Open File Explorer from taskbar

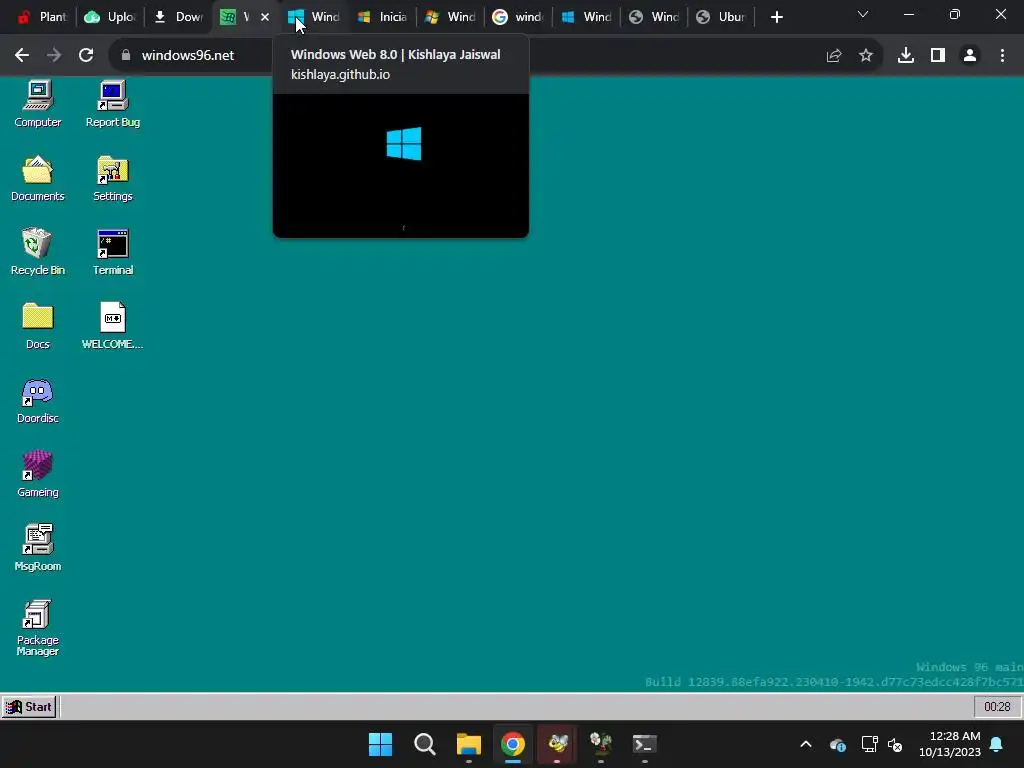tap(468, 744)
